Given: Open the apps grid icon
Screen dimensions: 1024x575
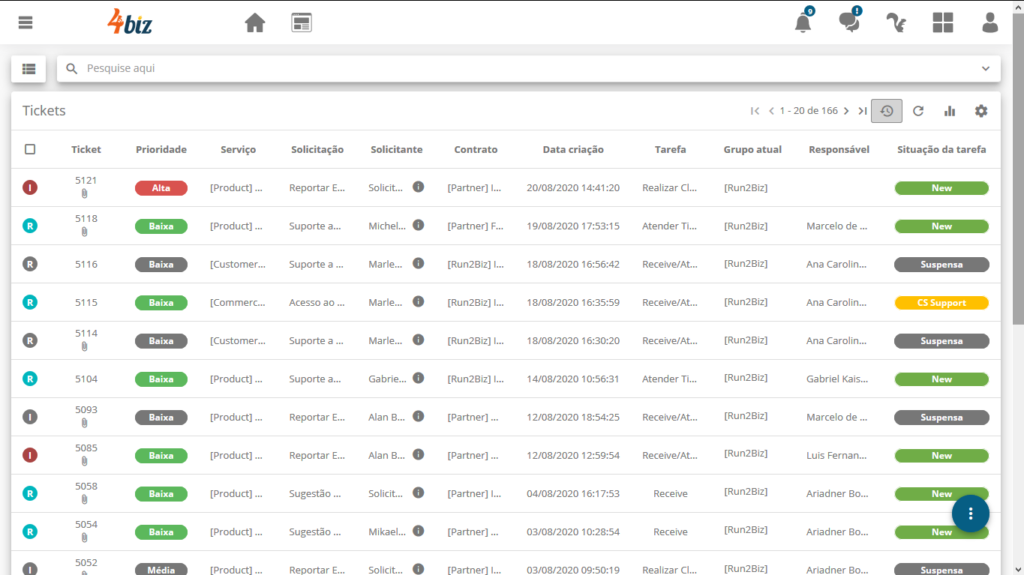Looking at the screenshot, I should (x=943, y=23).
